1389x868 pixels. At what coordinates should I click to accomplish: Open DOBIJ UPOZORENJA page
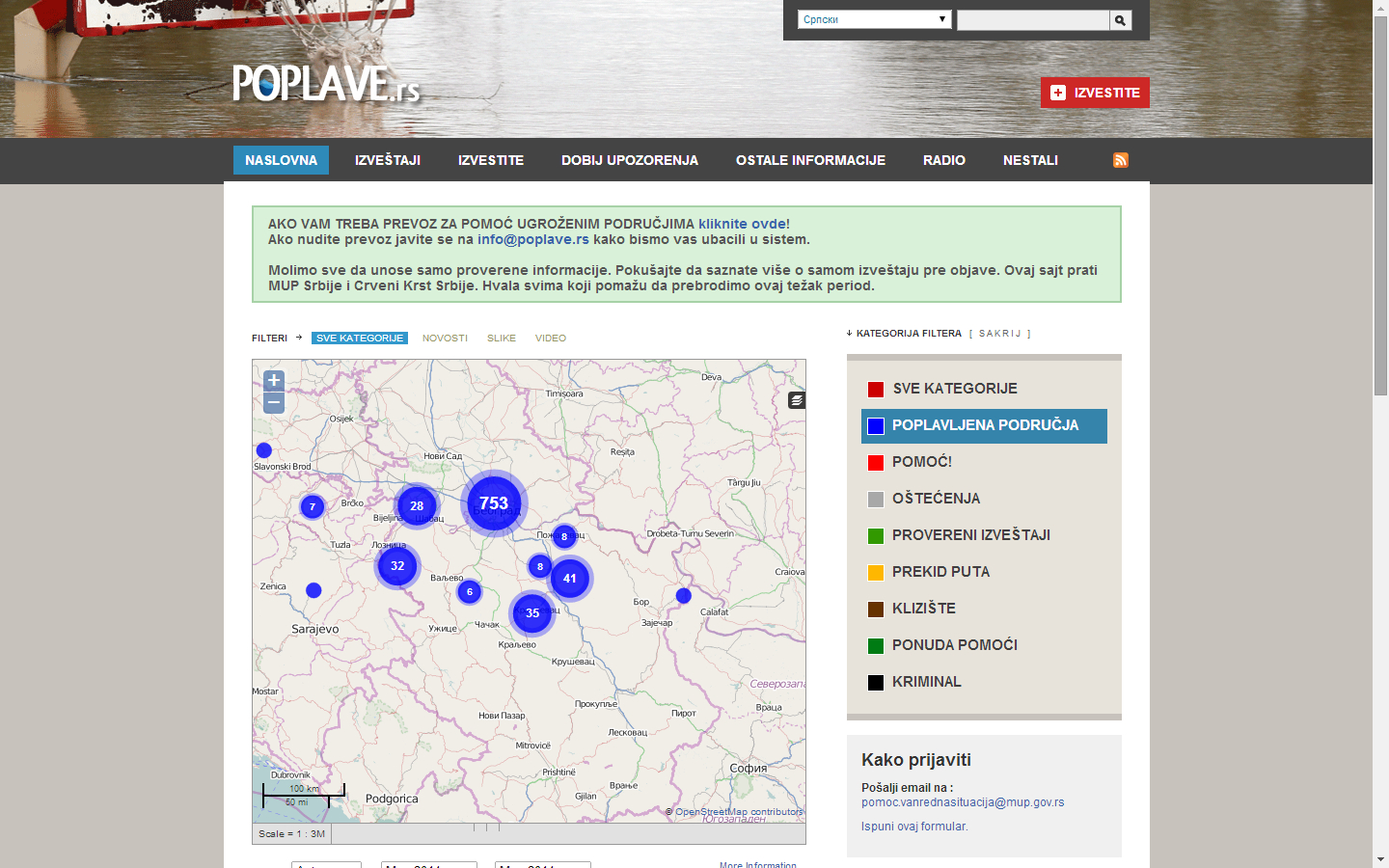pyautogui.click(x=630, y=160)
